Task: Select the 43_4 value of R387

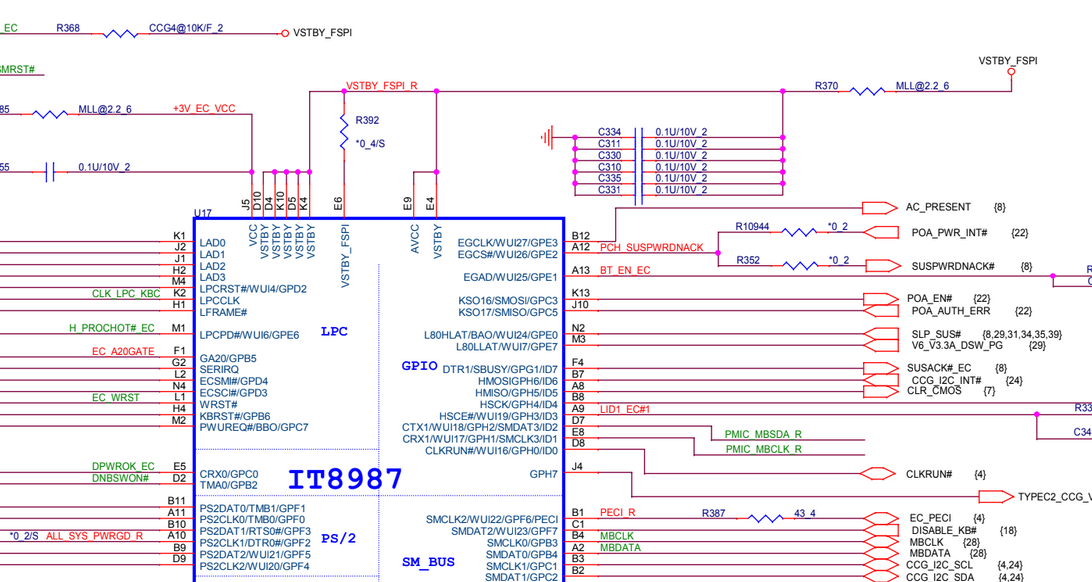Action: pos(804,513)
